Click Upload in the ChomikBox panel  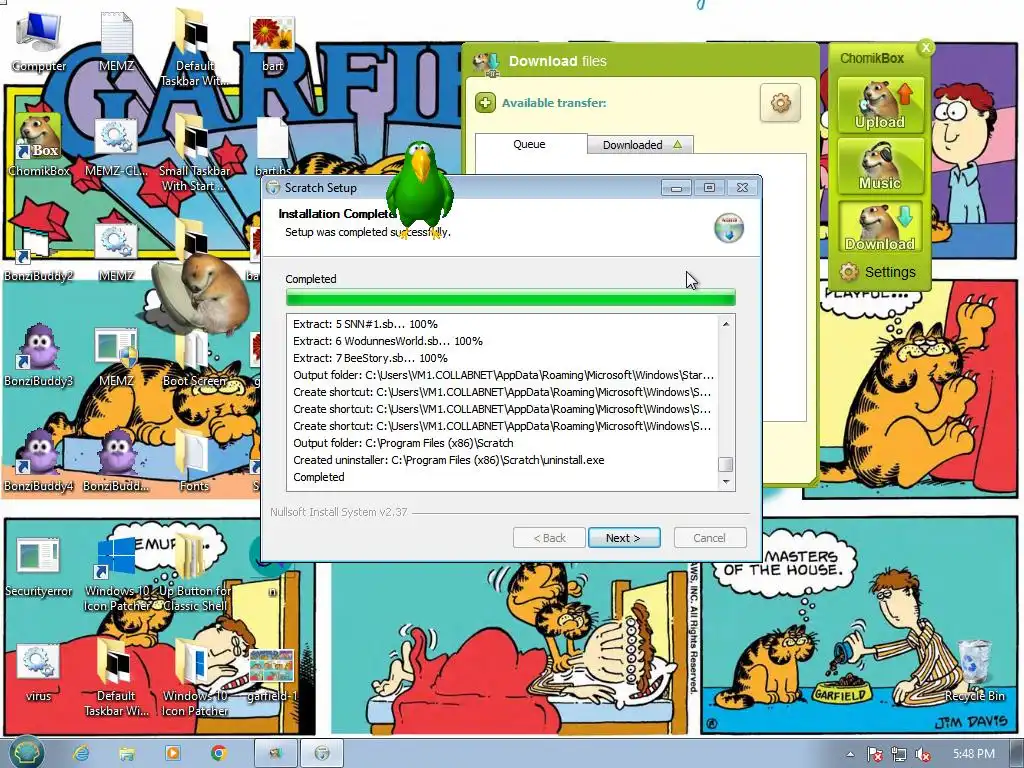tap(880, 105)
